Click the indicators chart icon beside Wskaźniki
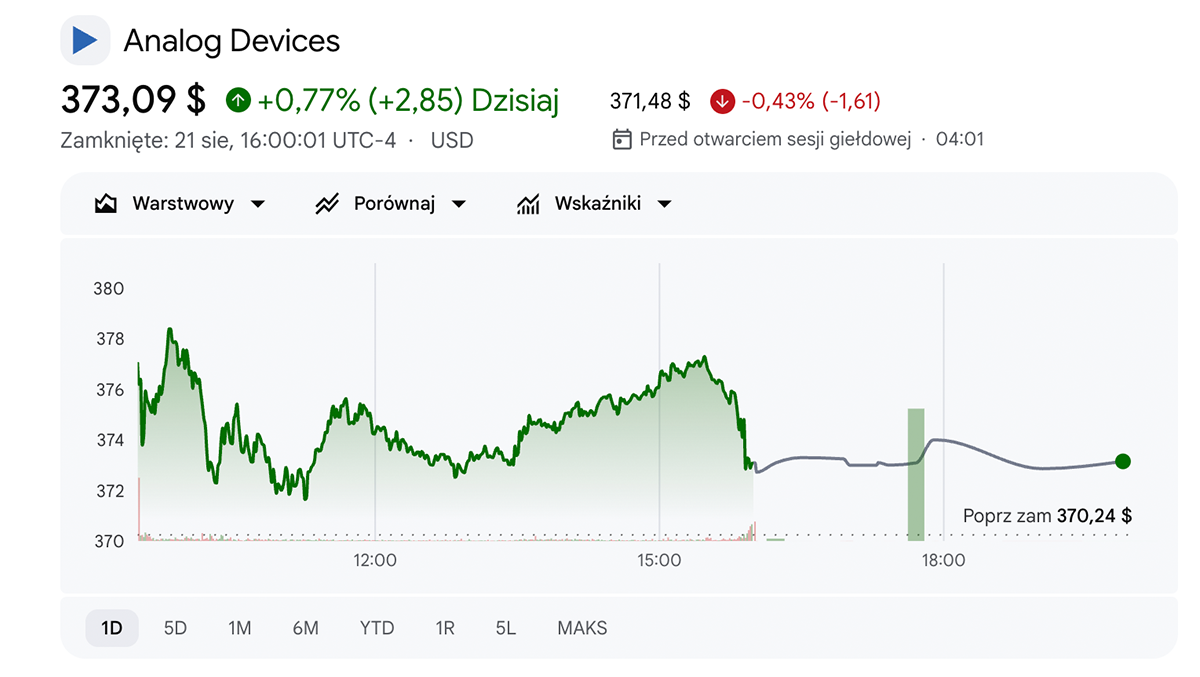 pyautogui.click(x=528, y=204)
